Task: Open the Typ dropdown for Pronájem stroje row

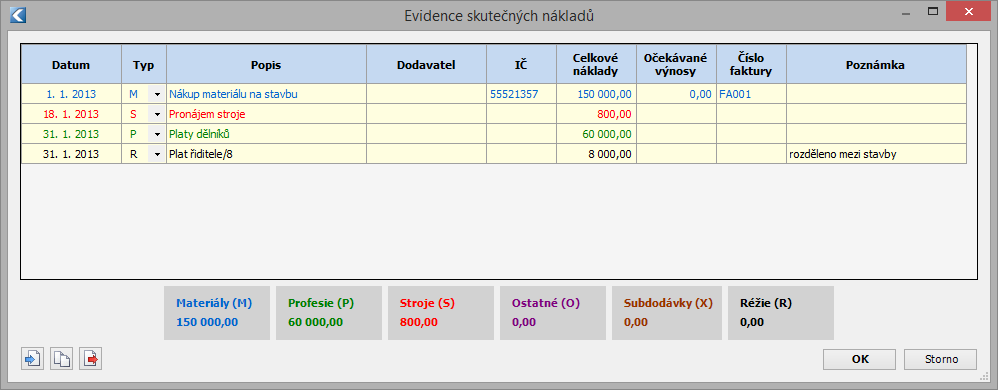Action: pyautogui.click(x=157, y=115)
